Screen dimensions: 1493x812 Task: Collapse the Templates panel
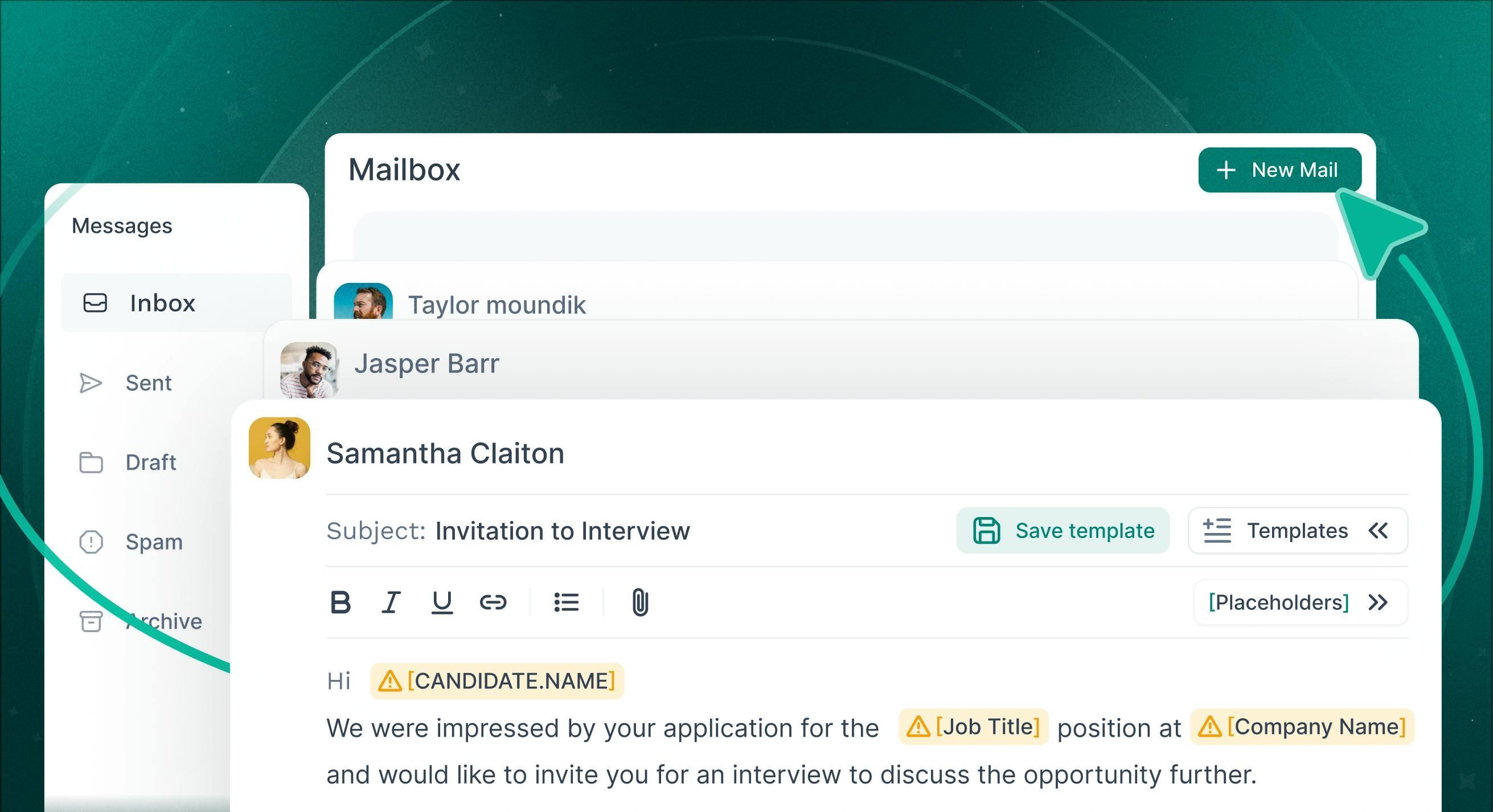tap(1378, 530)
